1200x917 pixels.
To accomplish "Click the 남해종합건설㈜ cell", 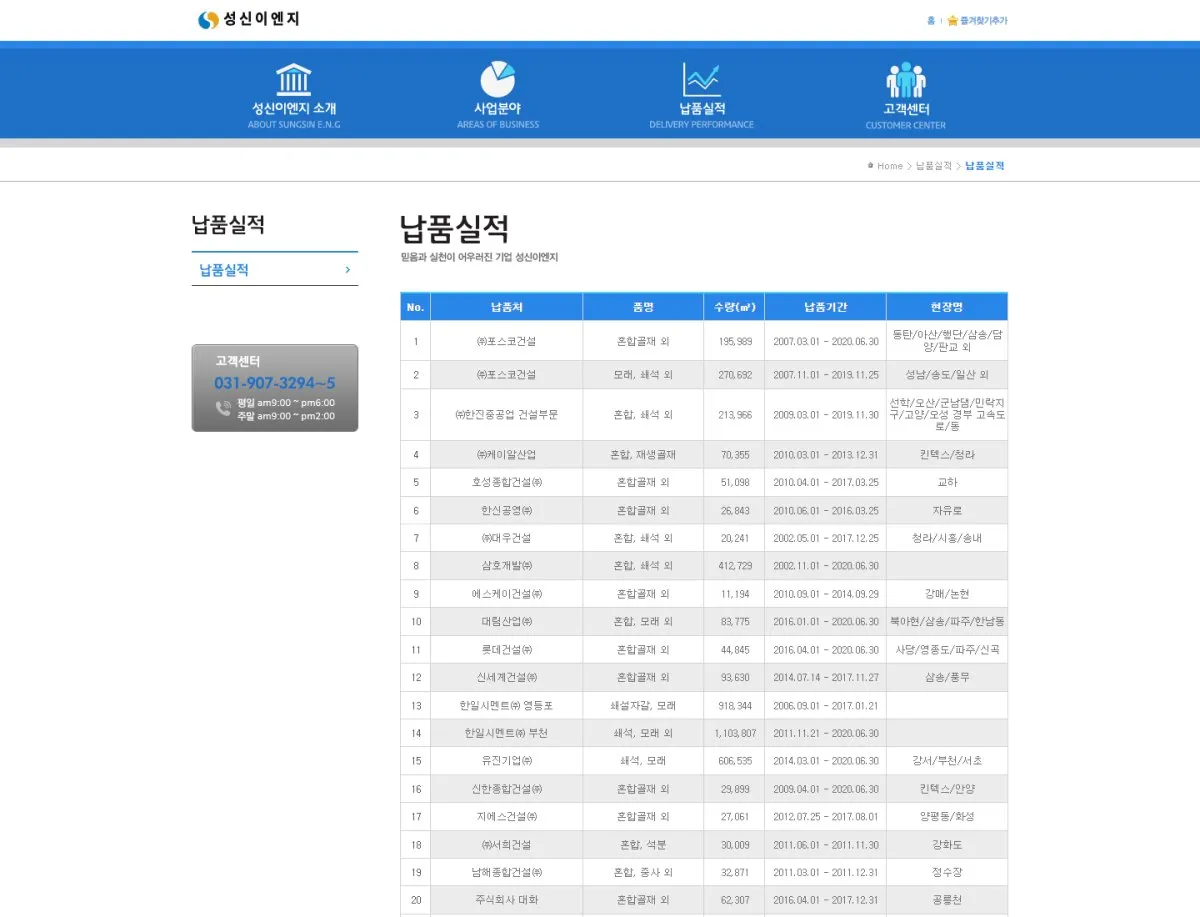I will pyautogui.click(x=507, y=872).
